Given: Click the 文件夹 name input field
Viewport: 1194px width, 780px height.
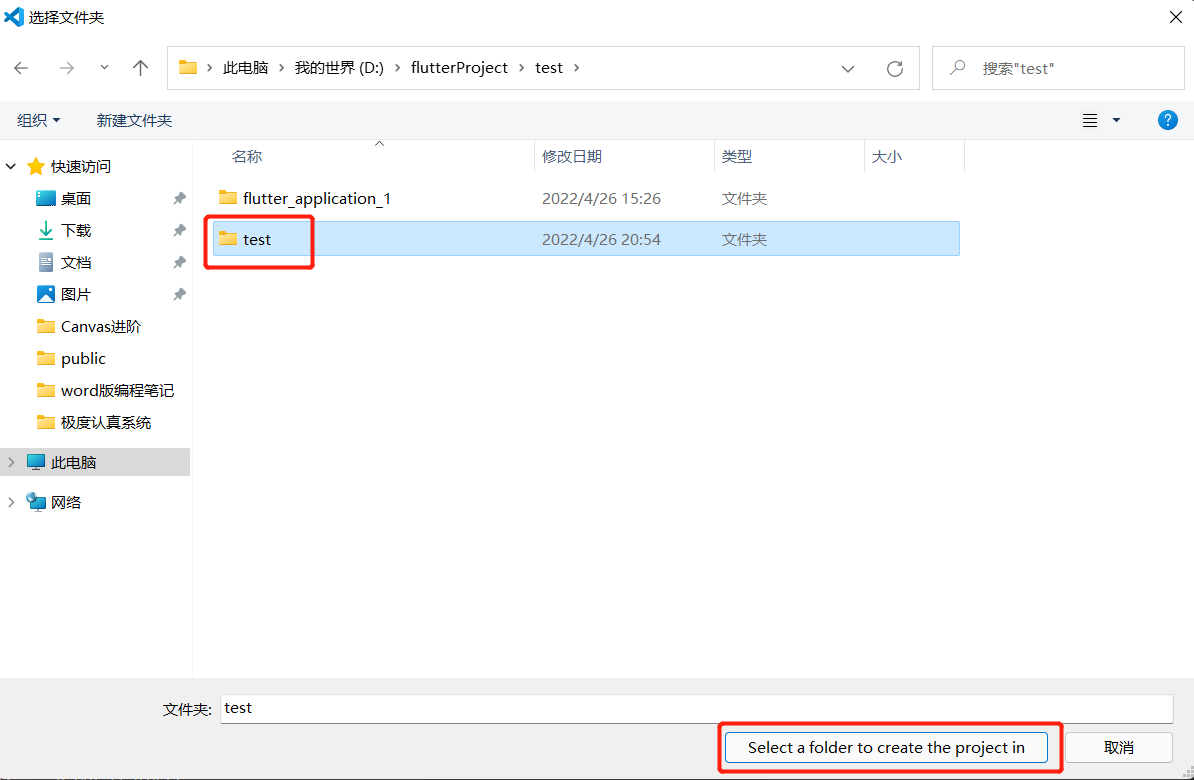Looking at the screenshot, I should point(697,708).
